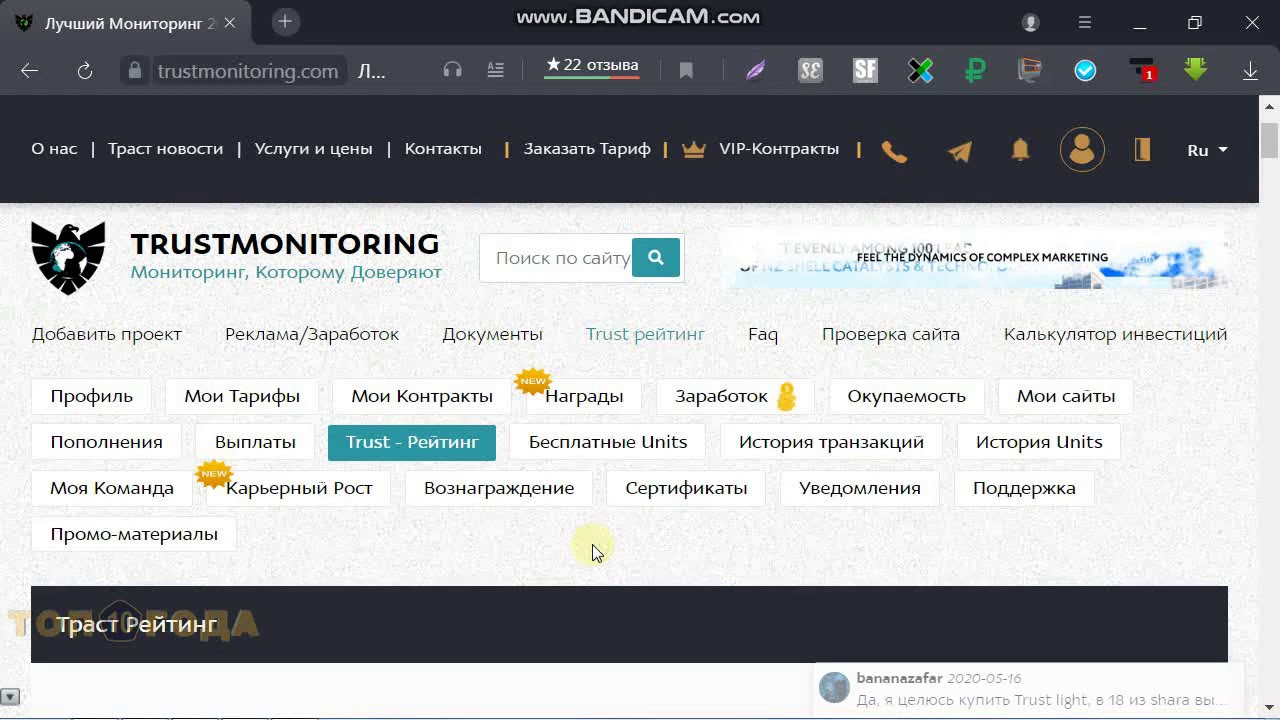Expand the Ru language dropdown
This screenshot has height=720, width=1280.
pos(1207,150)
